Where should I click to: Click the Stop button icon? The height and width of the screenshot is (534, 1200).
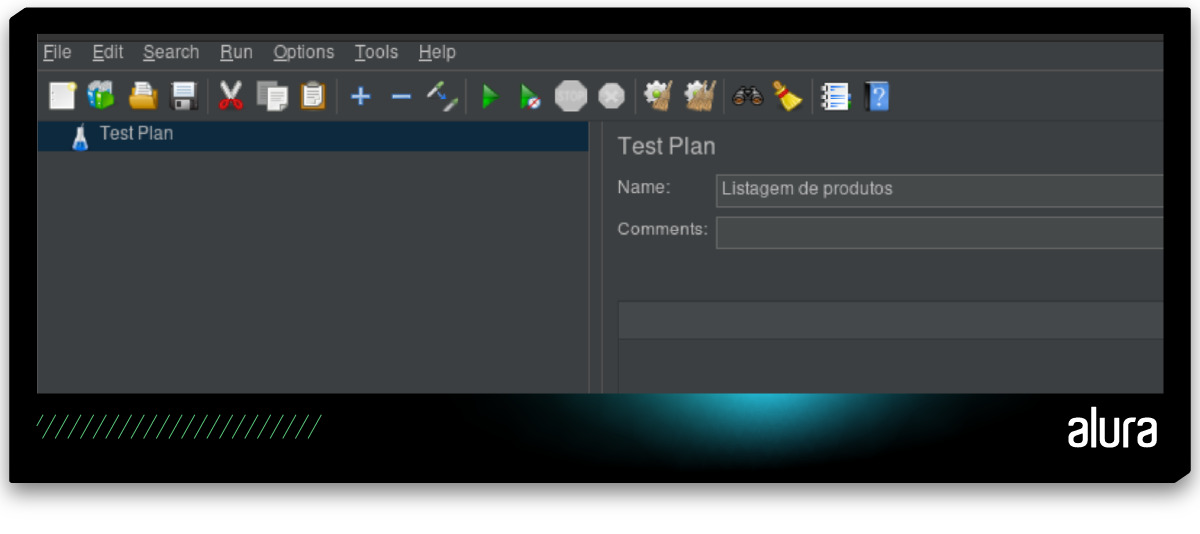(571, 96)
